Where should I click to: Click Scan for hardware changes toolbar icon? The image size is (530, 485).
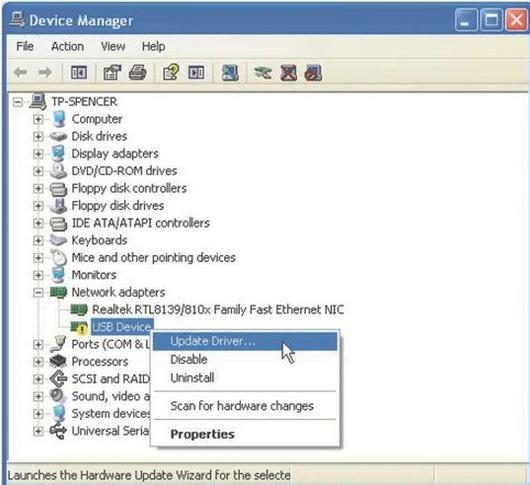click(x=230, y=73)
